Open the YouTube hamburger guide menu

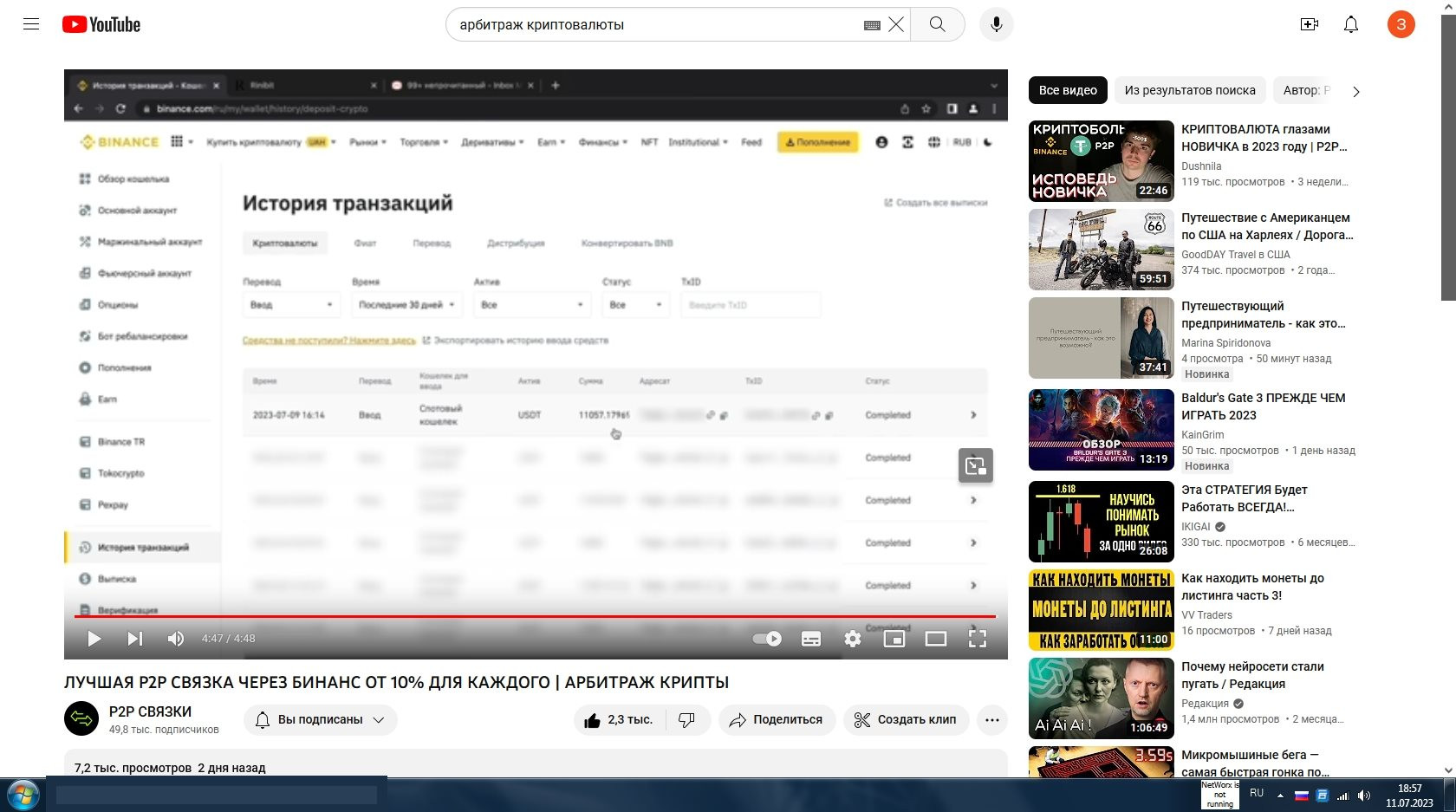pyautogui.click(x=31, y=24)
